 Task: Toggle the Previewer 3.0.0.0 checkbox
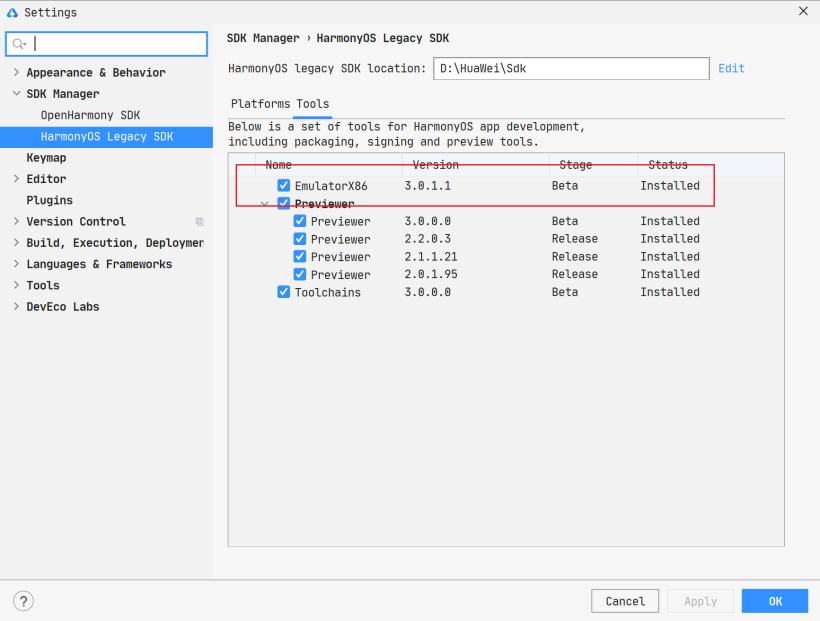point(300,221)
